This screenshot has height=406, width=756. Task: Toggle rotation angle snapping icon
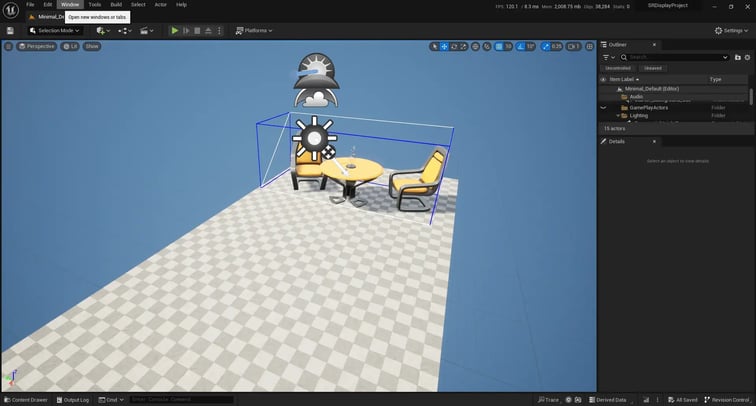click(521, 46)
